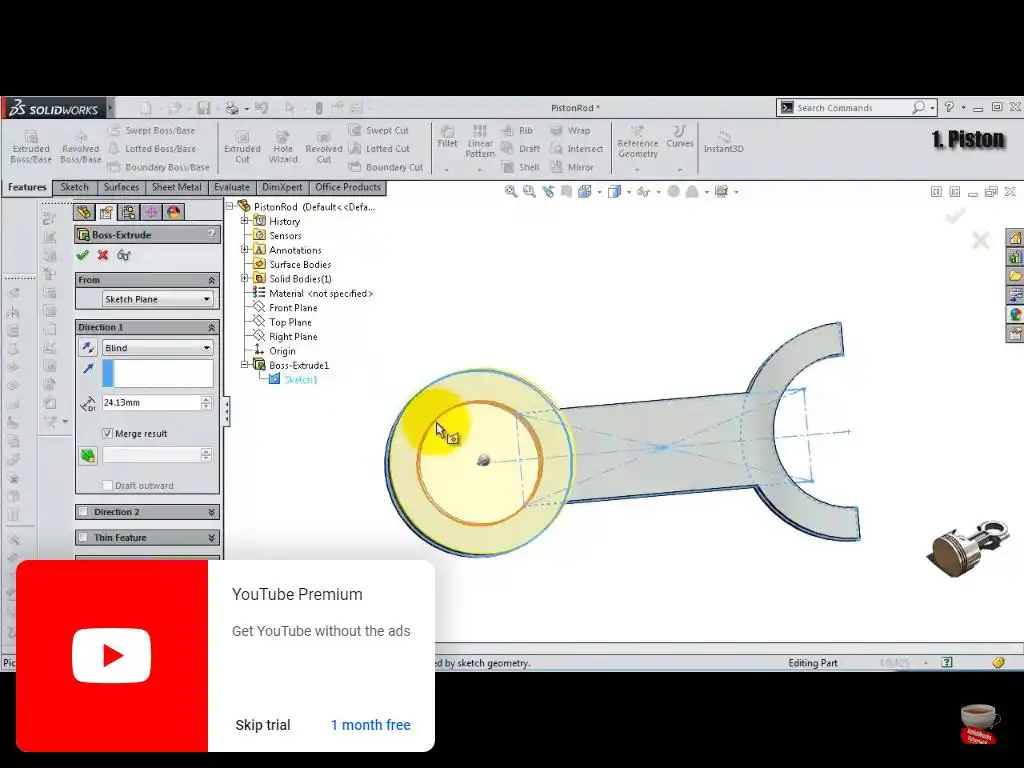The width and height of the screenshot is (1024, 768).
Task: Select the Draft tool
Action: [x=521, y=149]
